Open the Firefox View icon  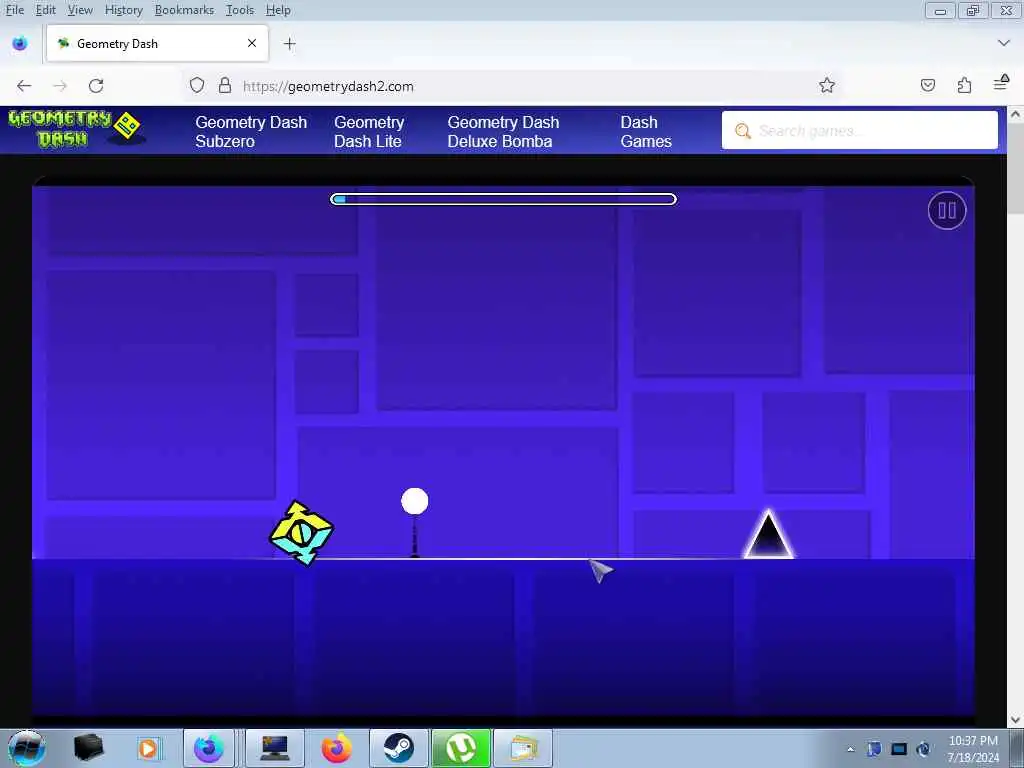(x=20, y=44)
